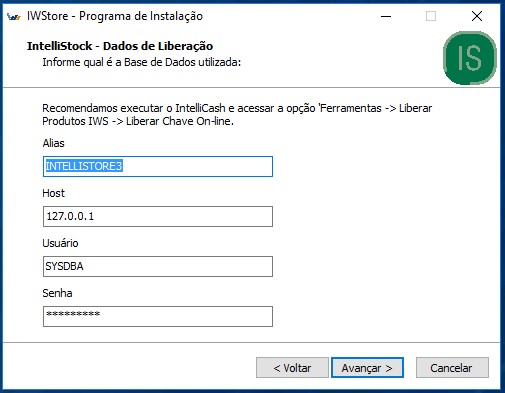Focus the Alias input field
The width and height of the screenshot is (505, 393).
158,166
